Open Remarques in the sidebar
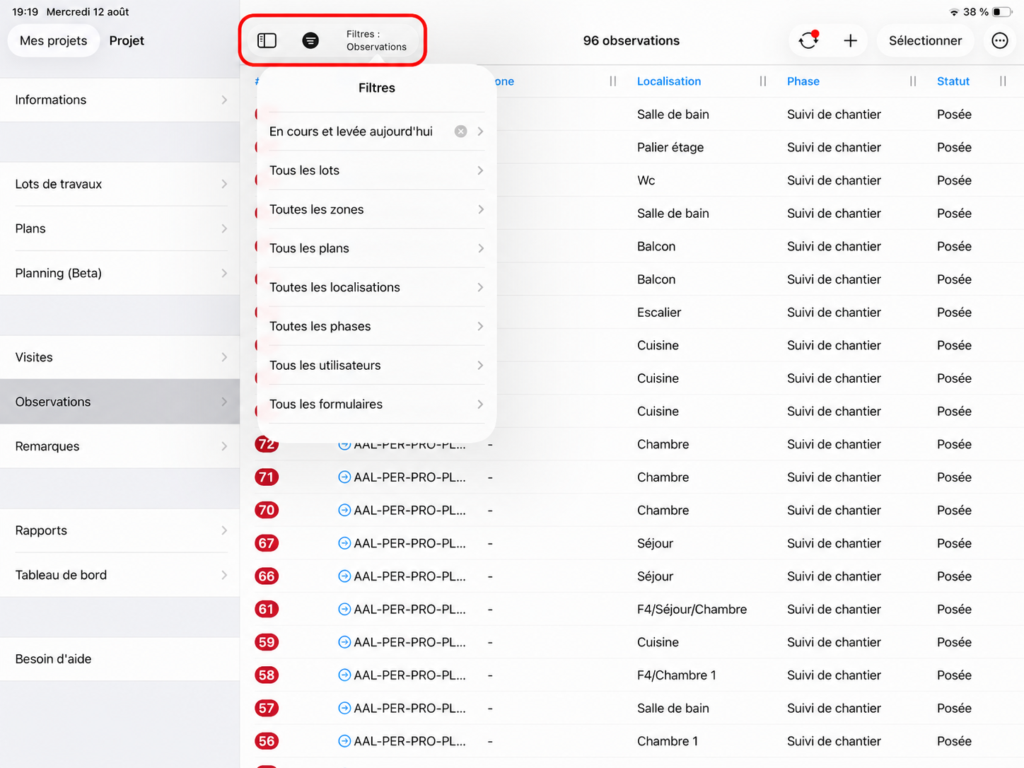Image resolution: width=1024 pixels, height=768 pixels. 120,446
